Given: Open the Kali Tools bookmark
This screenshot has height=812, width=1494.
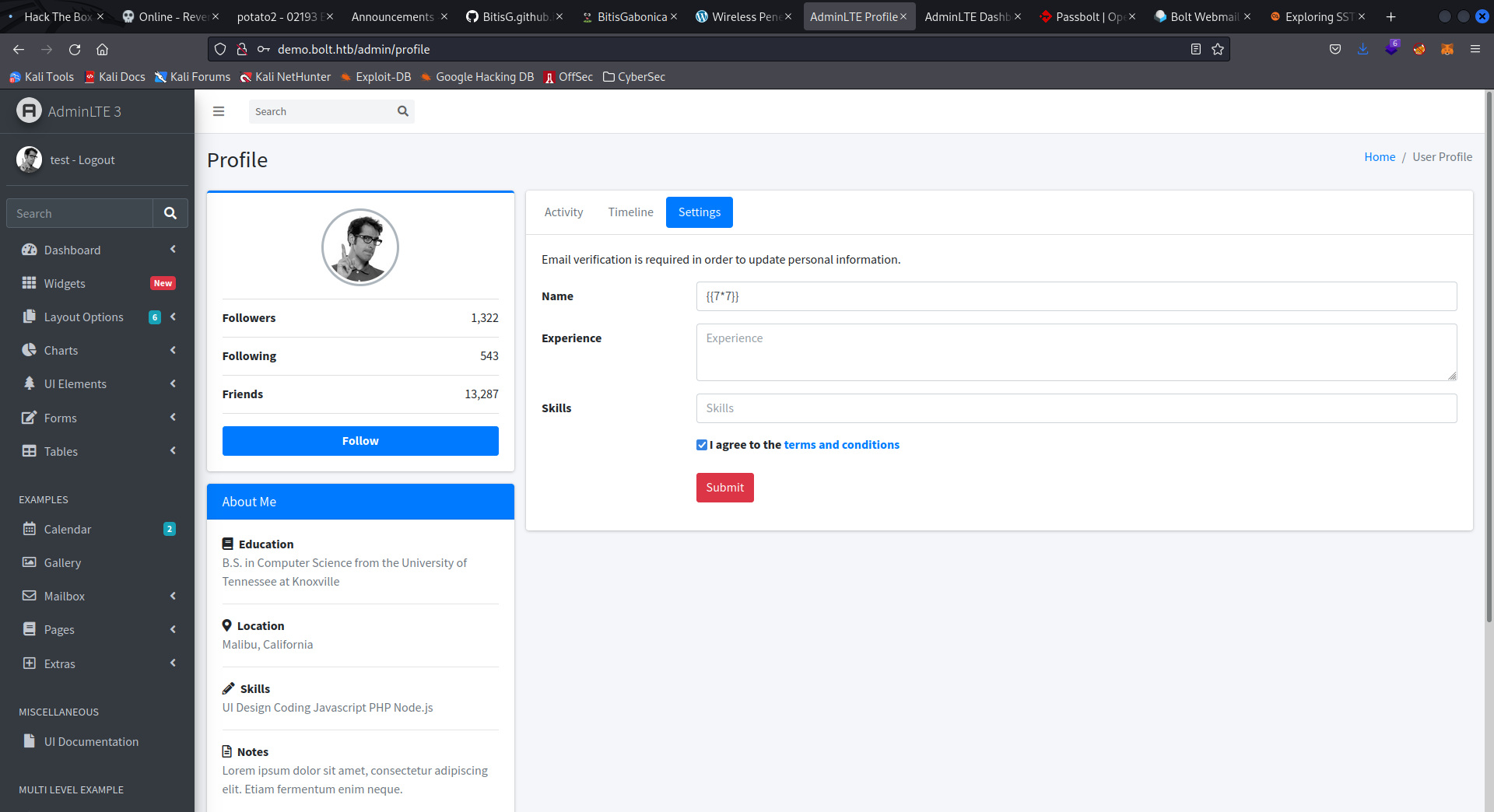Looking at the screenshot, I should point(41,77).
